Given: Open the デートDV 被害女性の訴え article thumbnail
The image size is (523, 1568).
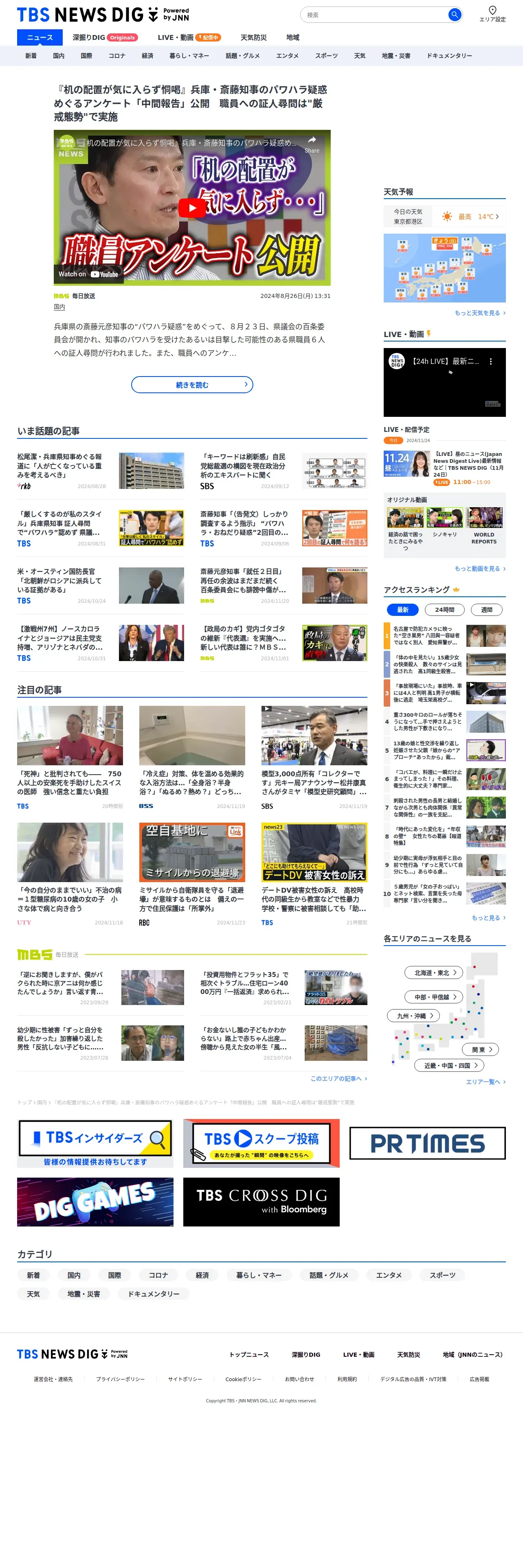Looking at the screenshot, I should 314,852.
